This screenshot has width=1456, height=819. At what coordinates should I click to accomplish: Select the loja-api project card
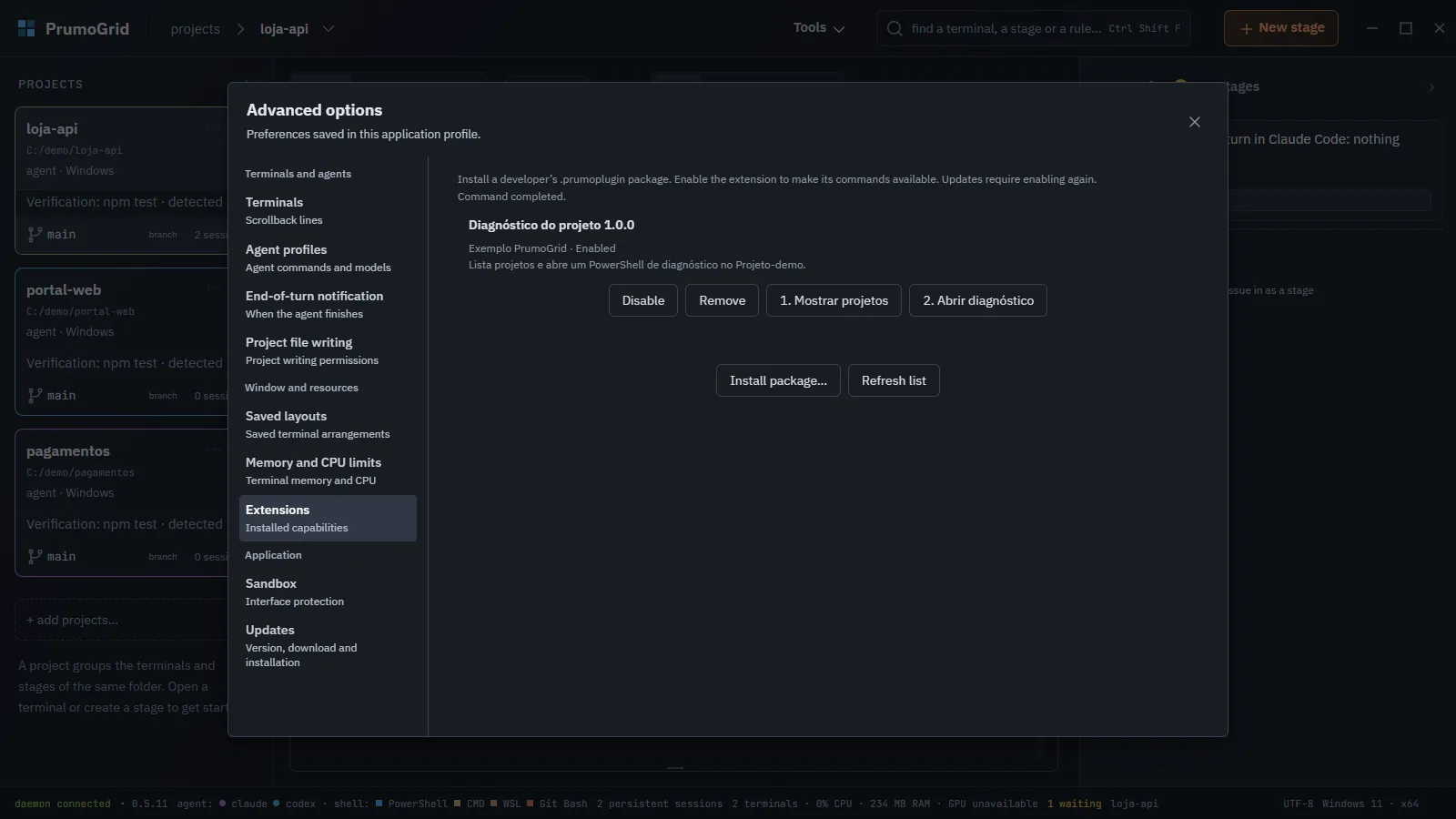[x=121, y=180]
